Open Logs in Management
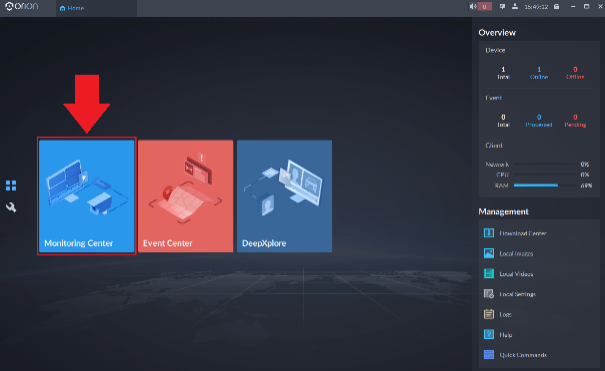Image resolution: width=605 pixels, height=371 pixels. click(505, 315)
